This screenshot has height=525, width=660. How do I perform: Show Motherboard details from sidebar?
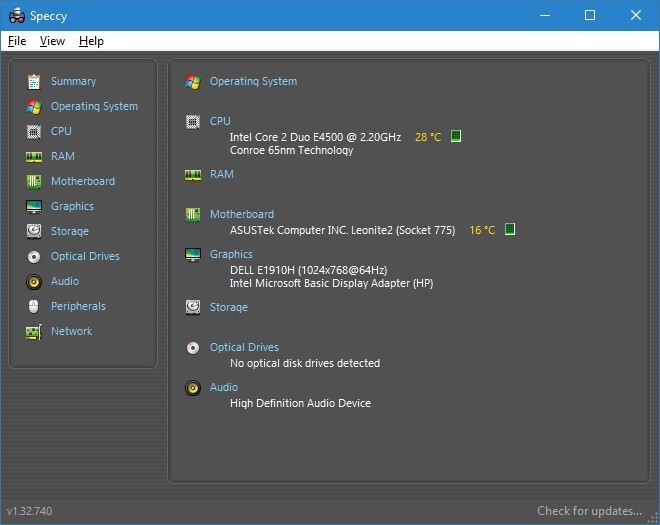point(83,181)
